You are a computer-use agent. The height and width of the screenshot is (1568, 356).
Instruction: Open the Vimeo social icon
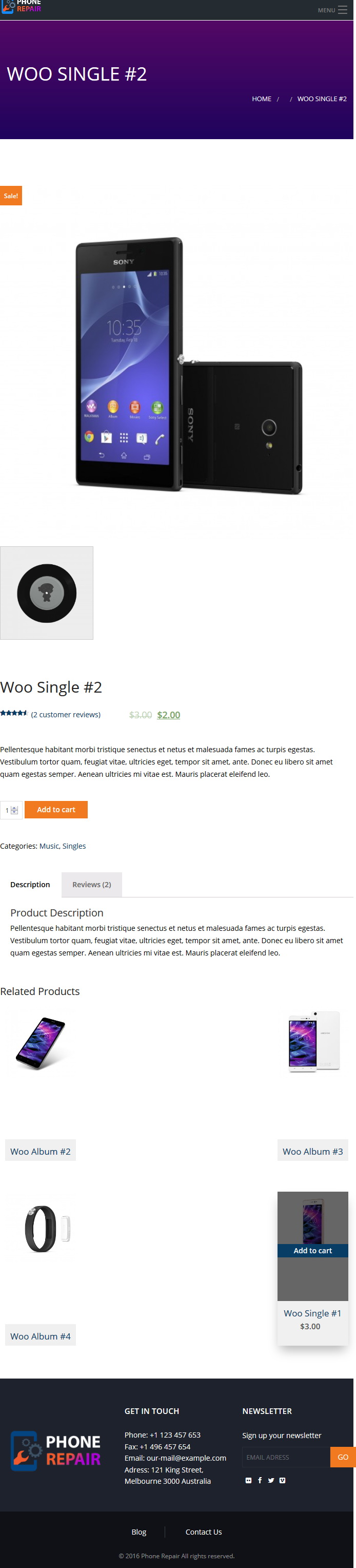[282, 1480]
